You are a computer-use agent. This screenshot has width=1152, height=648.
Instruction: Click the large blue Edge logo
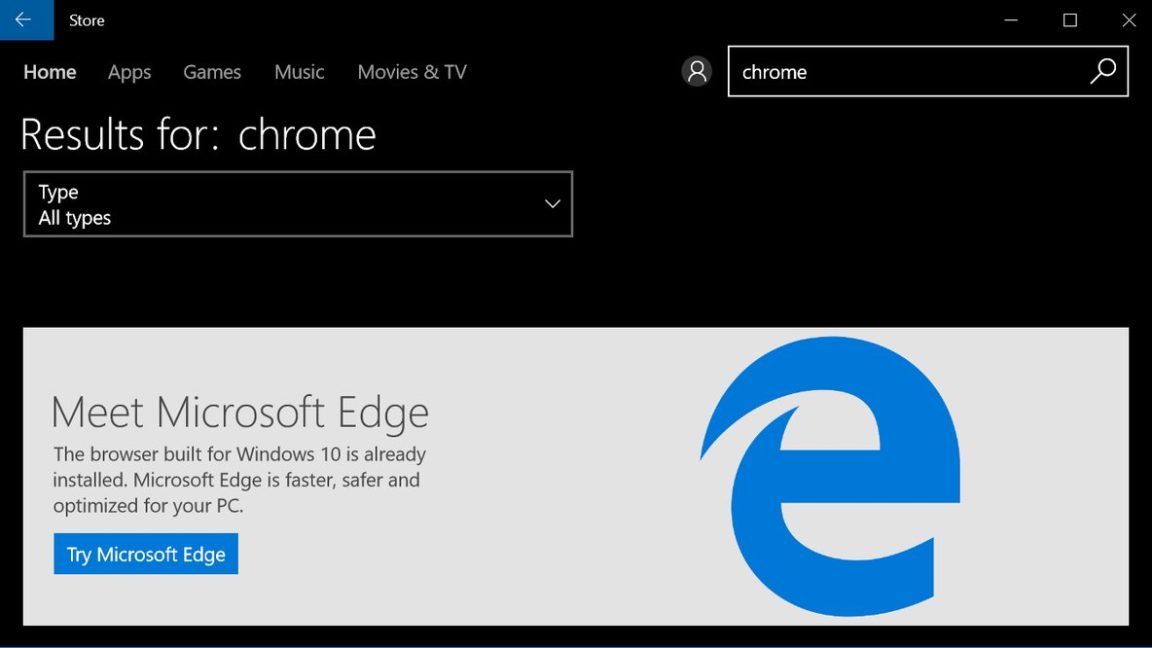pos(831,476)
